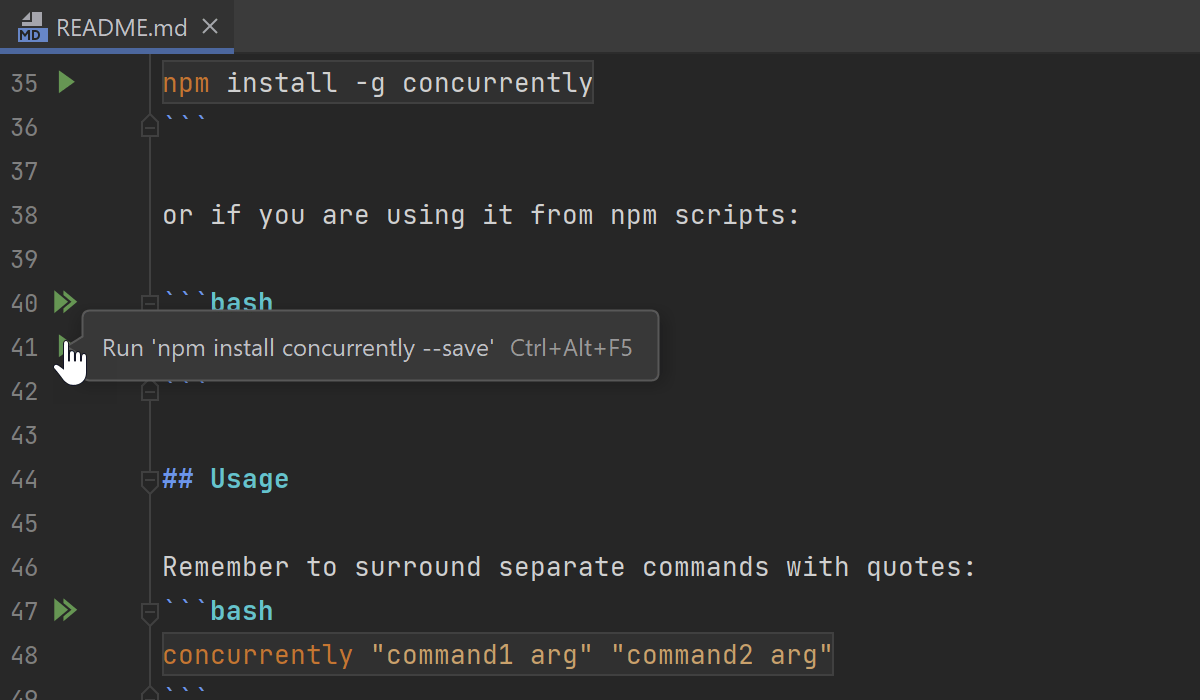This screenshot has height=700, width=1200.
Task: Click run-all double arrow on line 40
Action: pyautogui.click(x=65, y=302)
